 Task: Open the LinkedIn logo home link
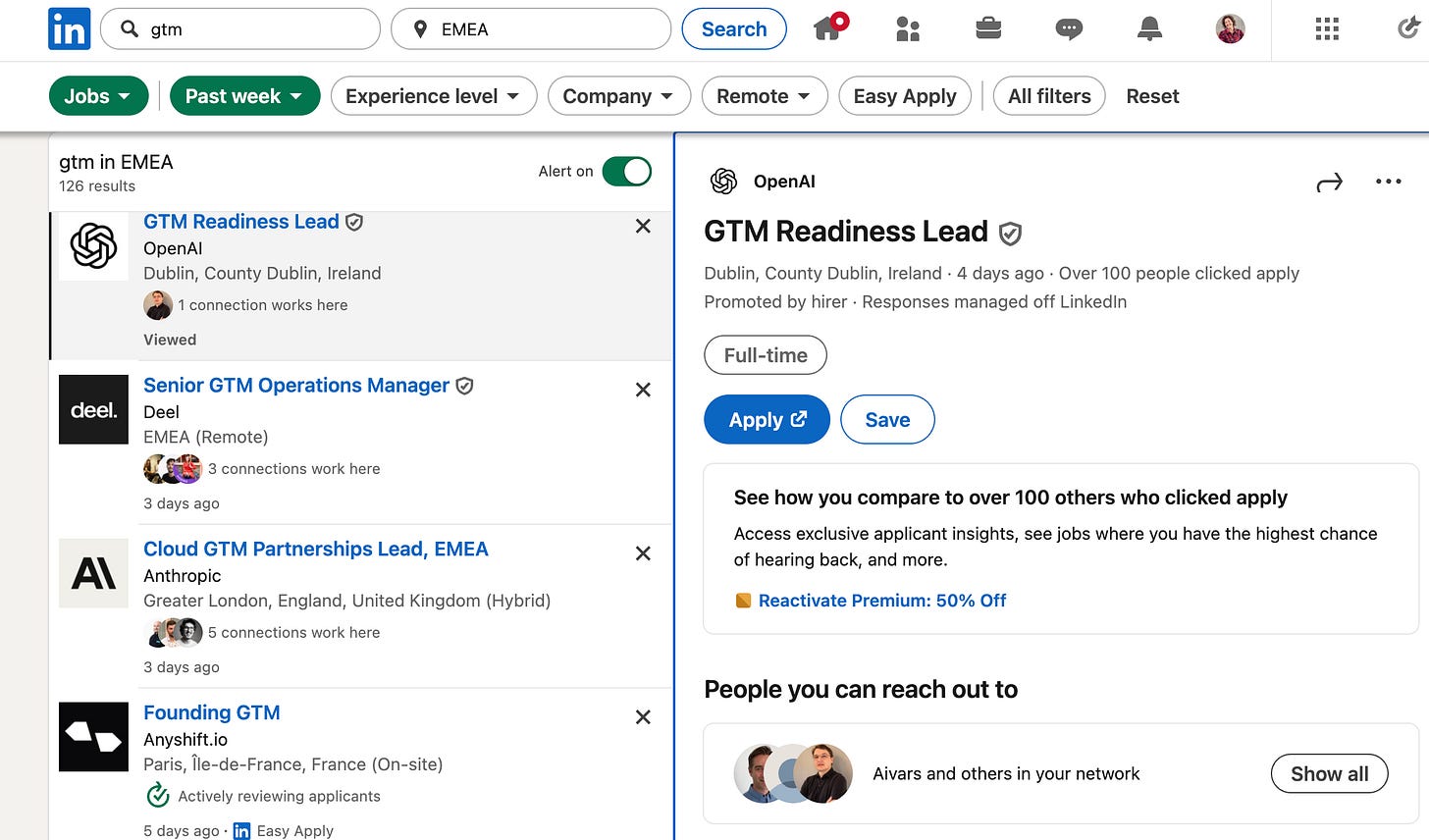pyautogui.click(x=69, y=29)
